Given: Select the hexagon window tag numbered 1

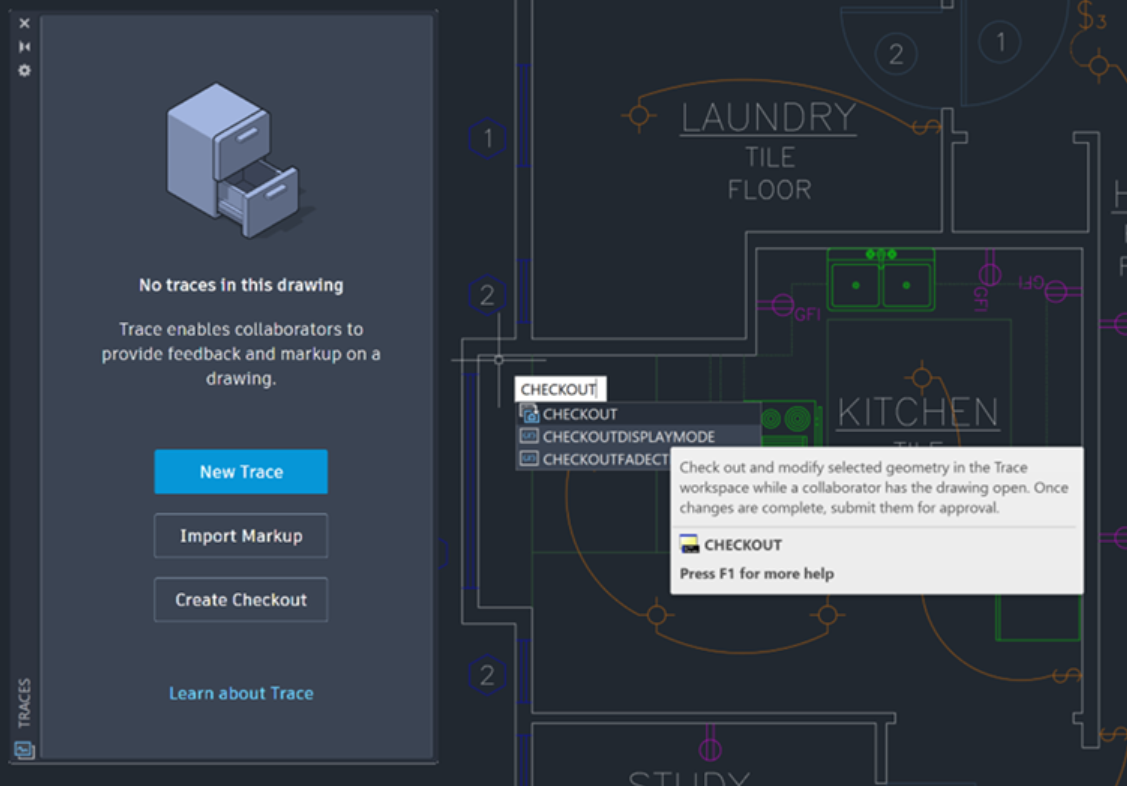Looking at the screenshot, I should (x=487, y=138).
